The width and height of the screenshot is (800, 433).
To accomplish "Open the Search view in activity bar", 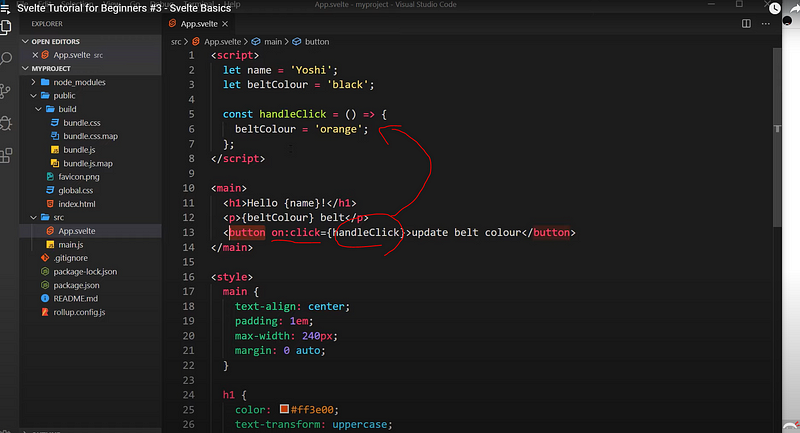I will pyautogui.click(x=6, y=59).
